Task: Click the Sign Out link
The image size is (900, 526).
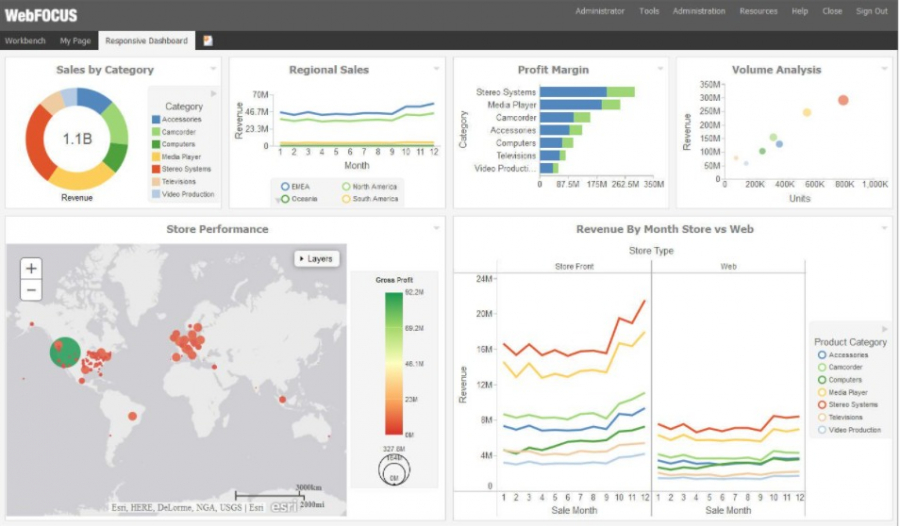Action: click(x=871, y=11)
